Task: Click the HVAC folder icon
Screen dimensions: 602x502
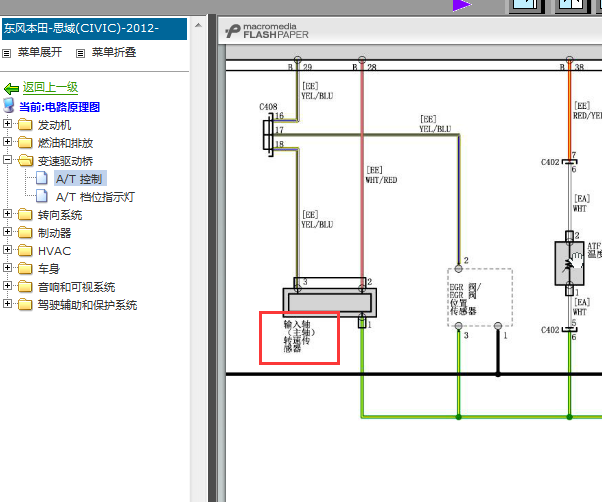Action: click(x=25, y=250)
